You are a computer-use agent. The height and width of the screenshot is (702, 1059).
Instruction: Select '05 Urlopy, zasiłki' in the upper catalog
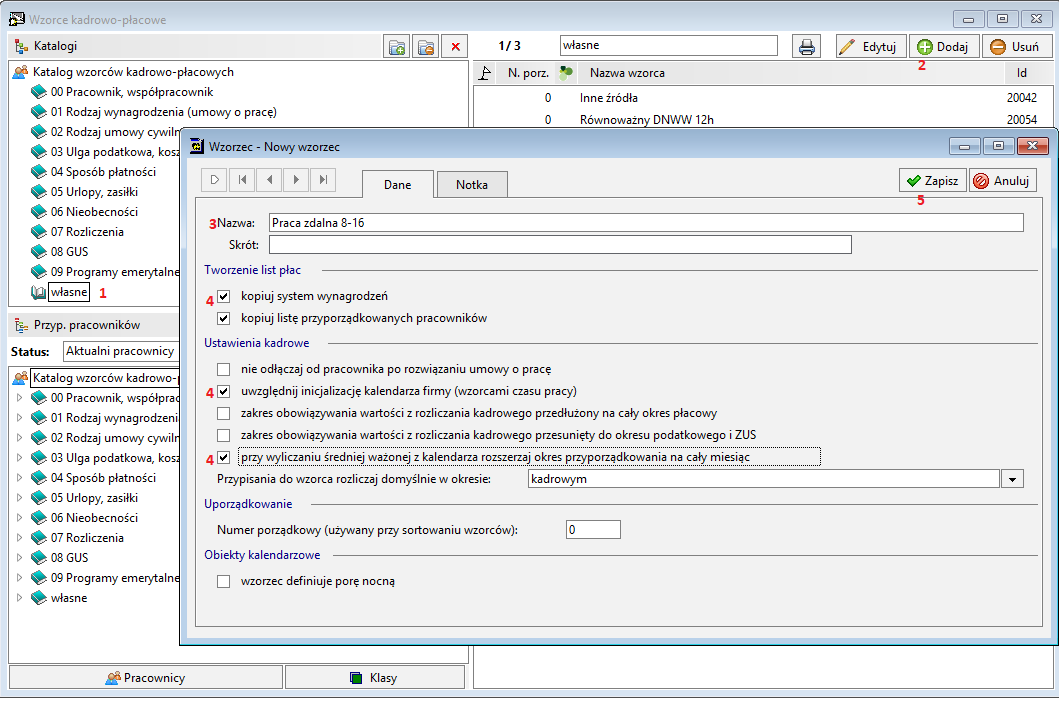94,192
